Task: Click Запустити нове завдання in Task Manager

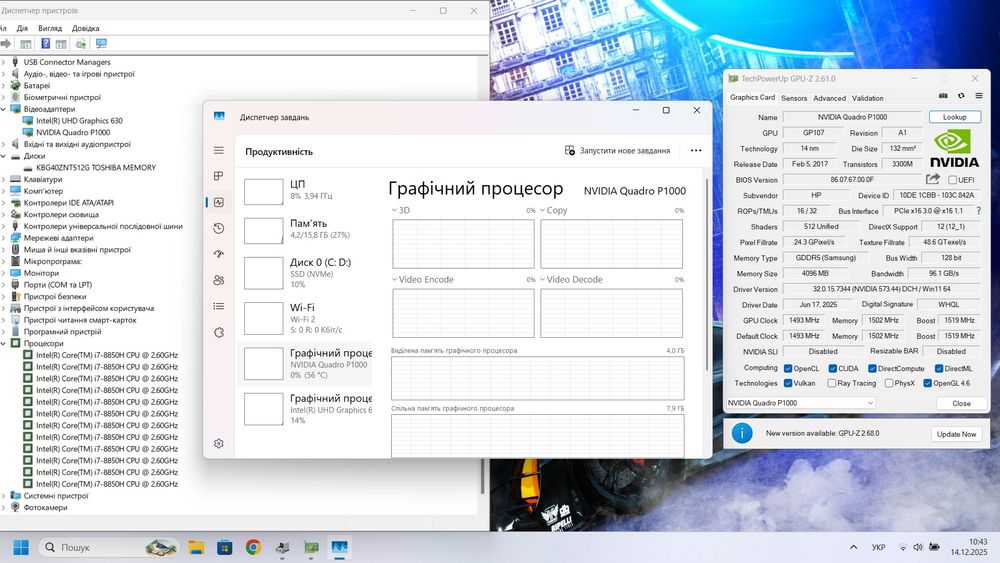Action: (x=617, y=150)
